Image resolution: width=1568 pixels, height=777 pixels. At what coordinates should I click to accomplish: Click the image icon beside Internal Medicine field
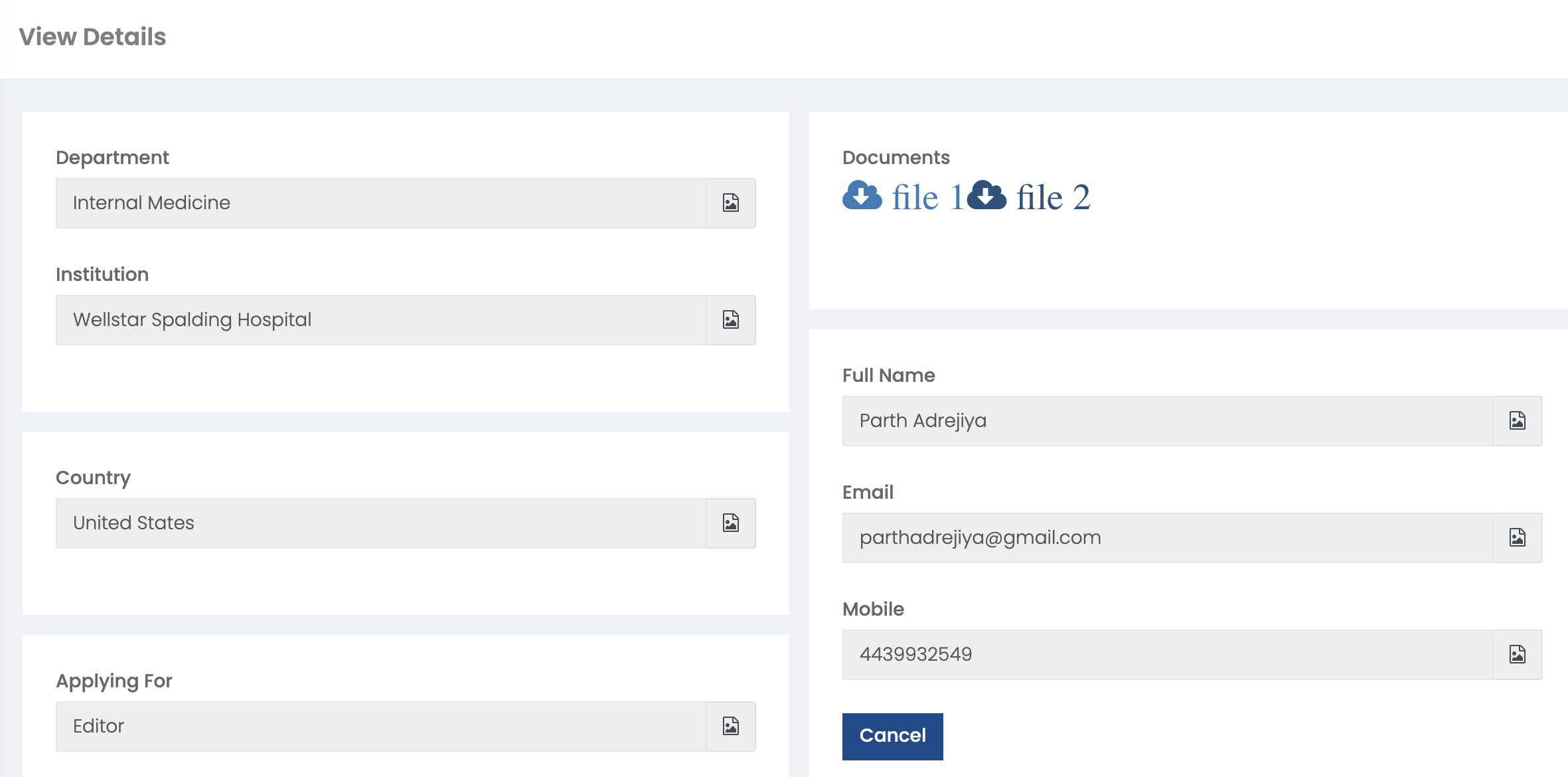pos(730,203)
